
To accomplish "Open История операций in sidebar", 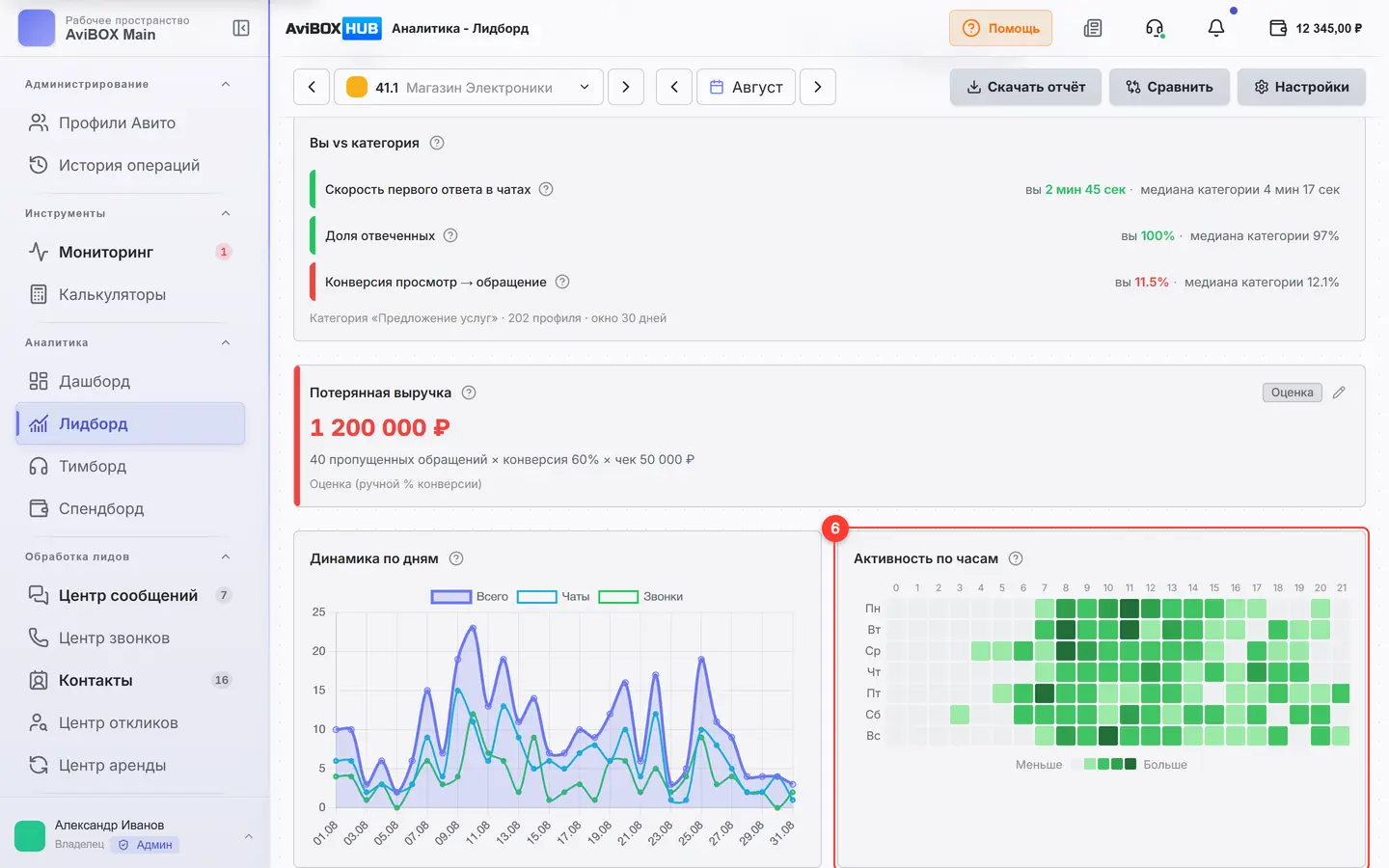I will (x=130, y=165).
